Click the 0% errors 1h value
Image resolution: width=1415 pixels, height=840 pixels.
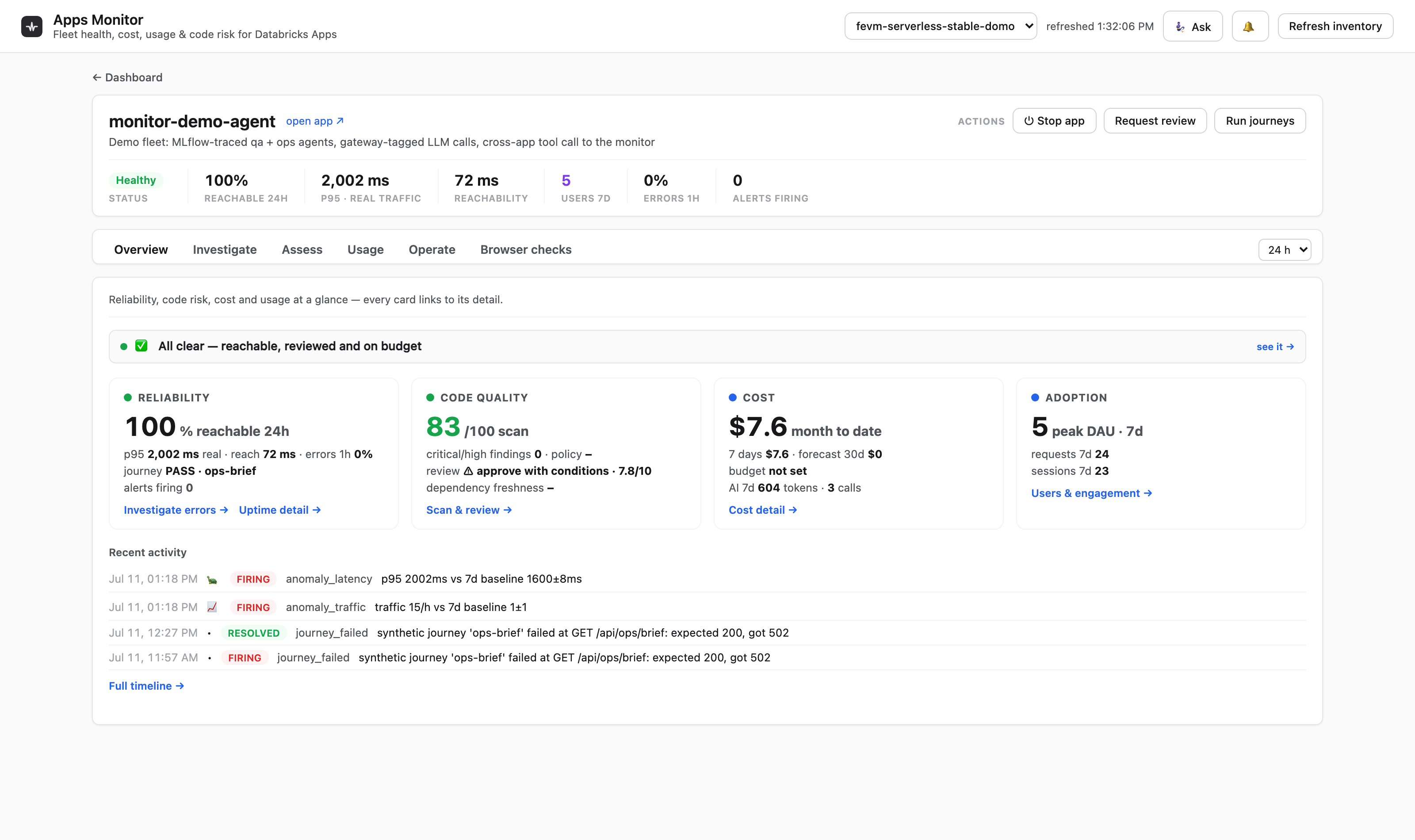[656, 180]
